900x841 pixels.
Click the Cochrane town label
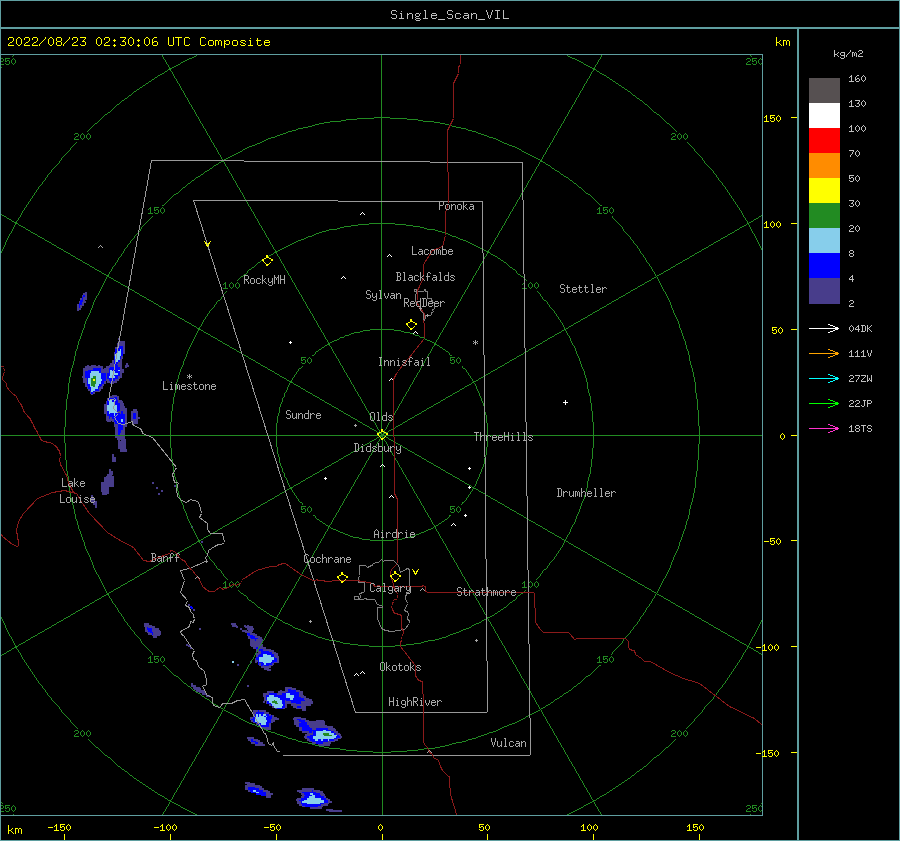coord(327,559)
